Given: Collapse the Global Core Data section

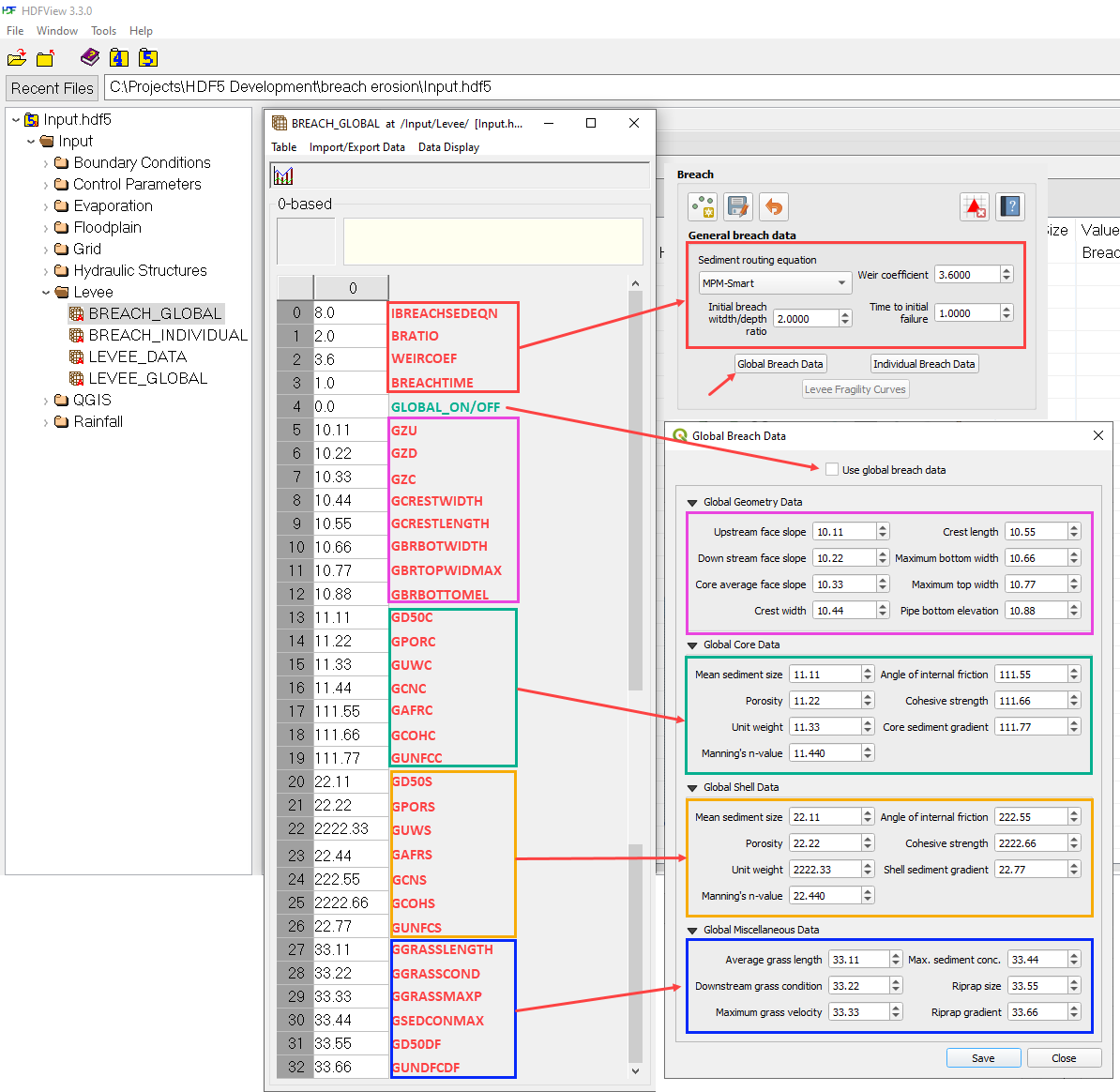Looking at the screenshot, I should coord(692,645).
